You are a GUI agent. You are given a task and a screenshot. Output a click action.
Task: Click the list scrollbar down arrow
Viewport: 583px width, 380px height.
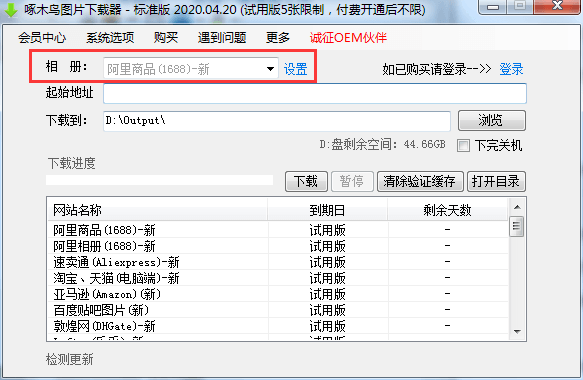pos(517,331)
